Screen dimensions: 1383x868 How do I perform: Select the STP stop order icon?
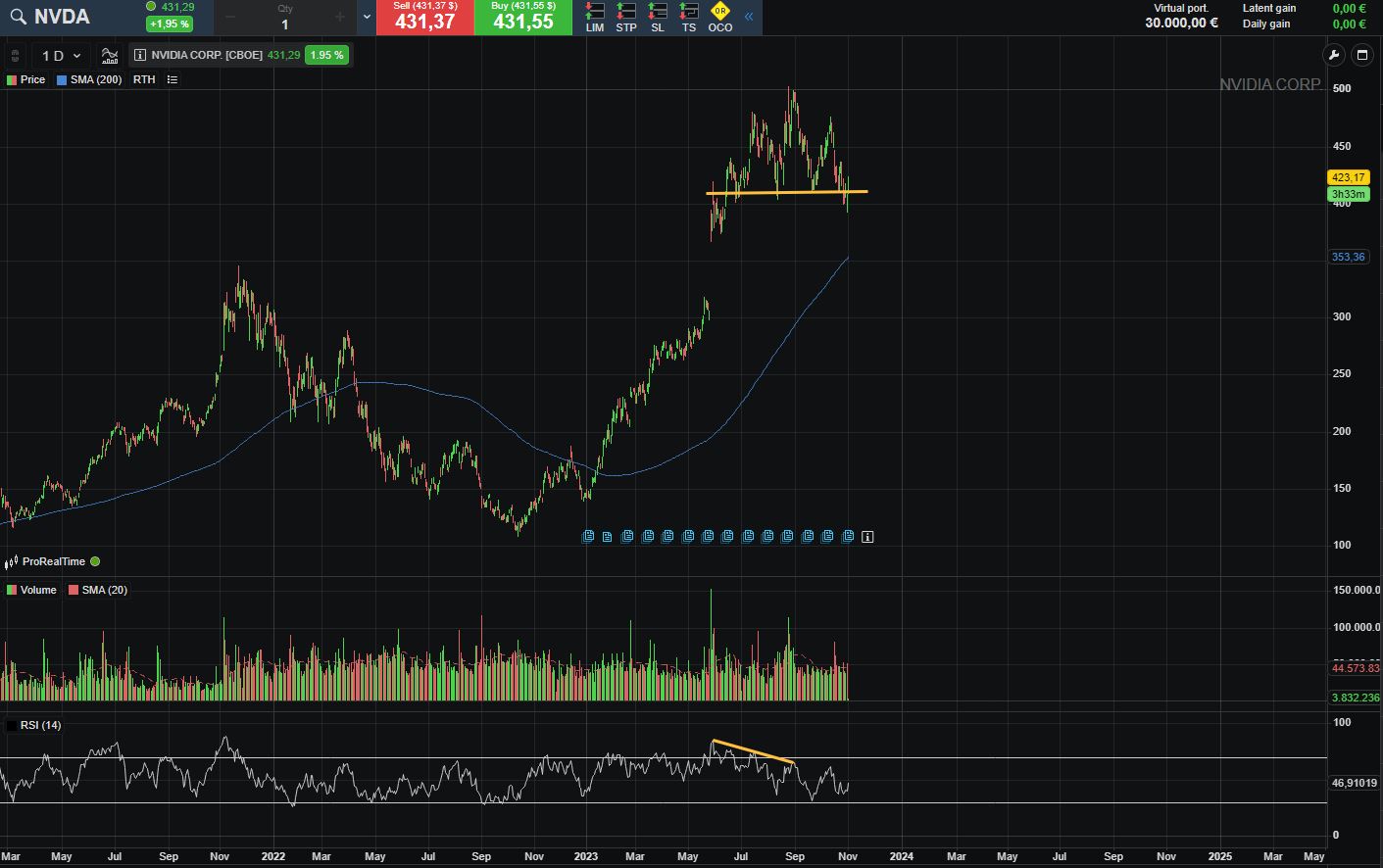[626, 17]
